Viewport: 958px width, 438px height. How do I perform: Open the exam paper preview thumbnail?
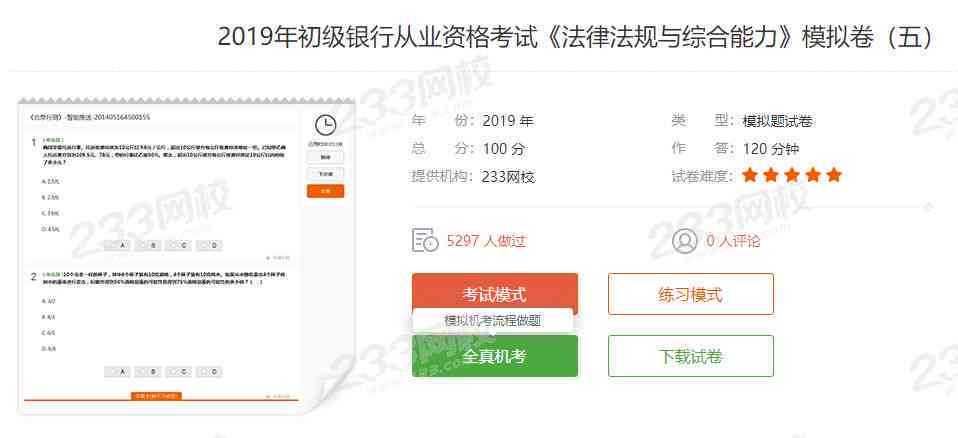[x=186, y=255]
